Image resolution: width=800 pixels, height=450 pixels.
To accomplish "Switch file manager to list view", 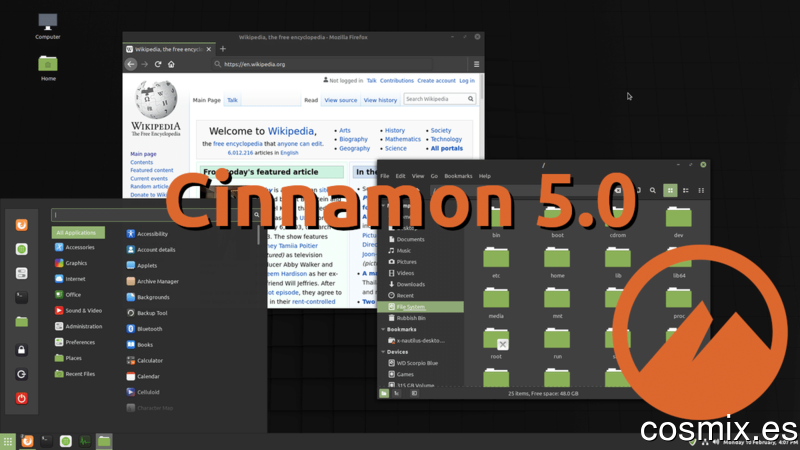I will [x=686, y=190].
